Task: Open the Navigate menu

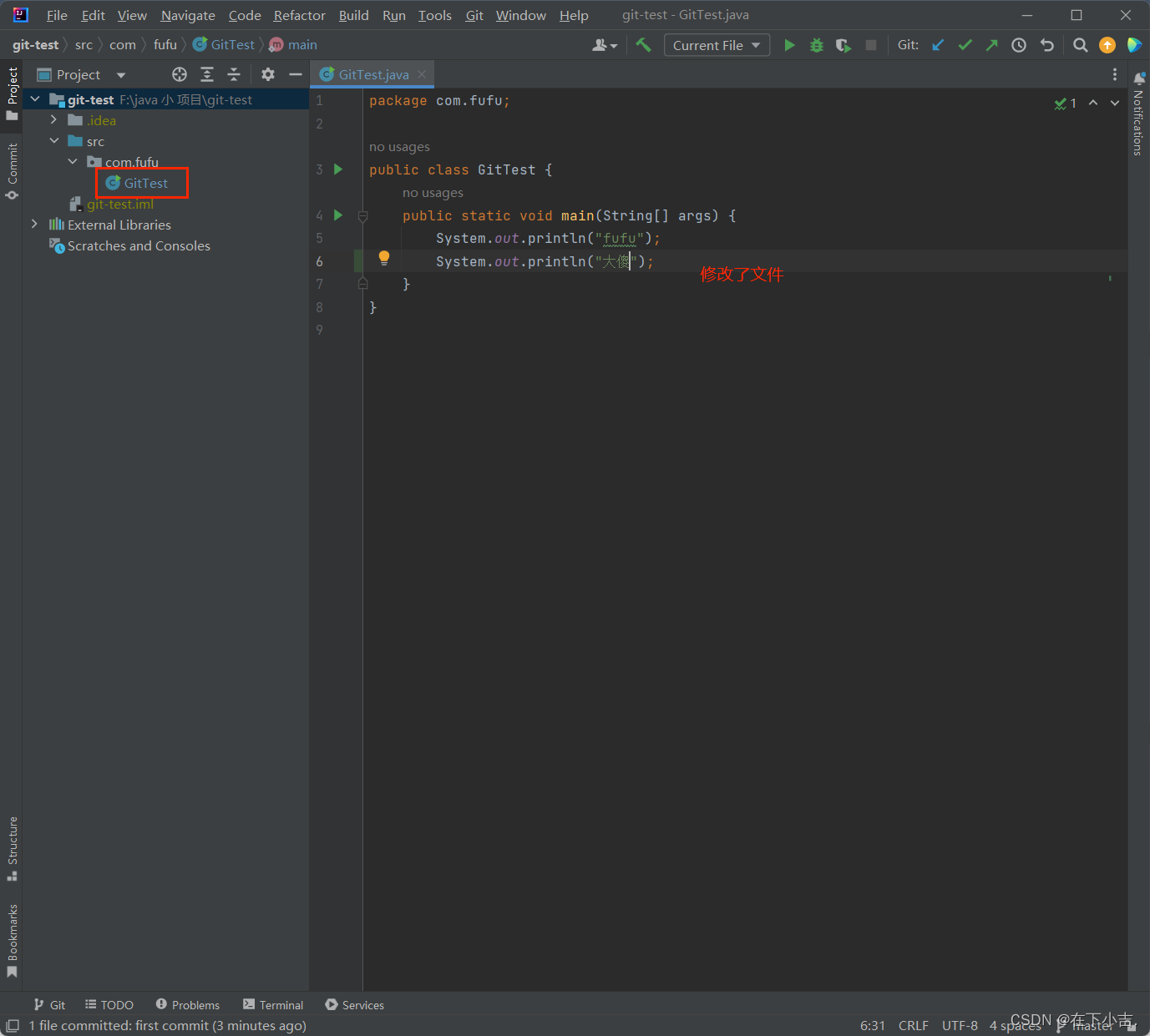Action: (x=188, y=15)
